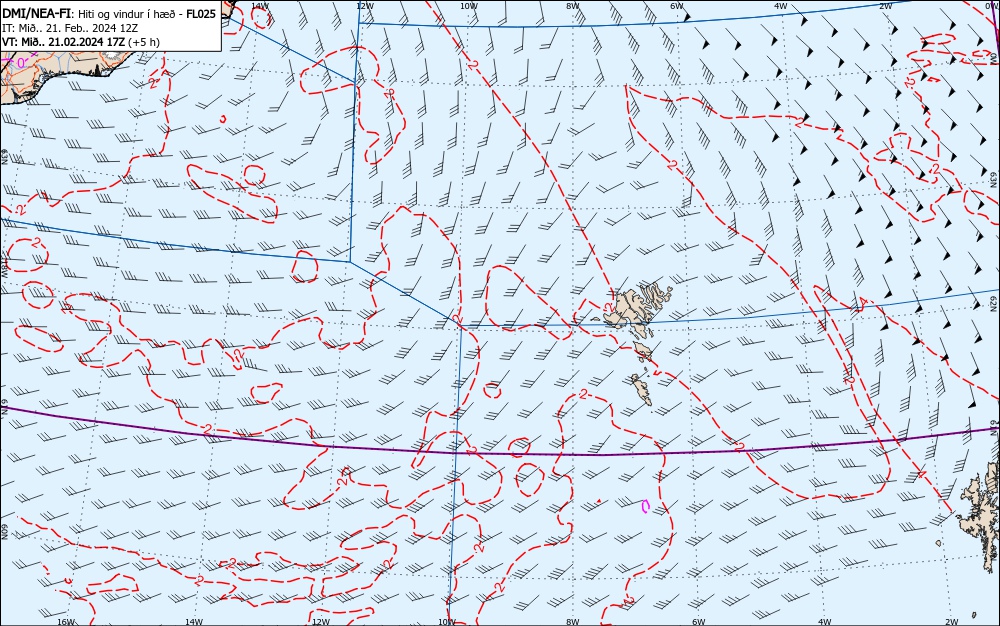Click the '62N' label on the right edge
Screen dimensions: 1000x626
click(994, 302)
